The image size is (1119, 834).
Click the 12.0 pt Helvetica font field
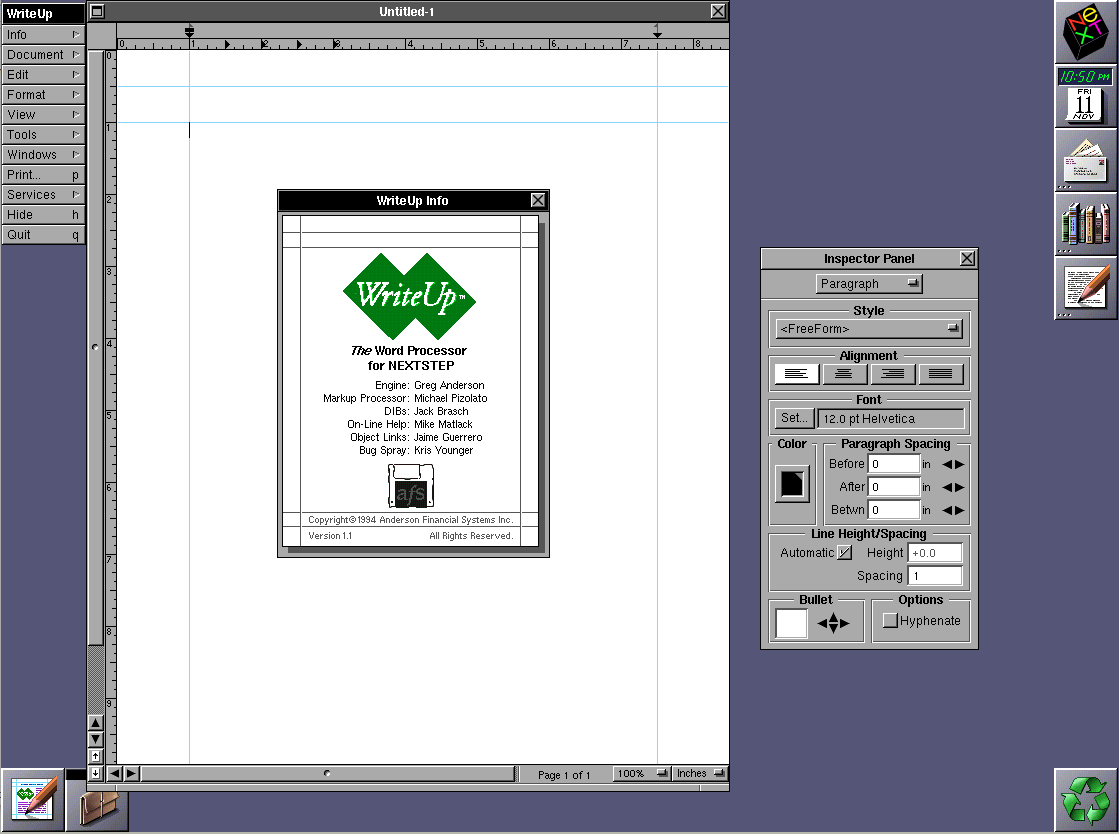pyautogui.click(x=891, y=419)
